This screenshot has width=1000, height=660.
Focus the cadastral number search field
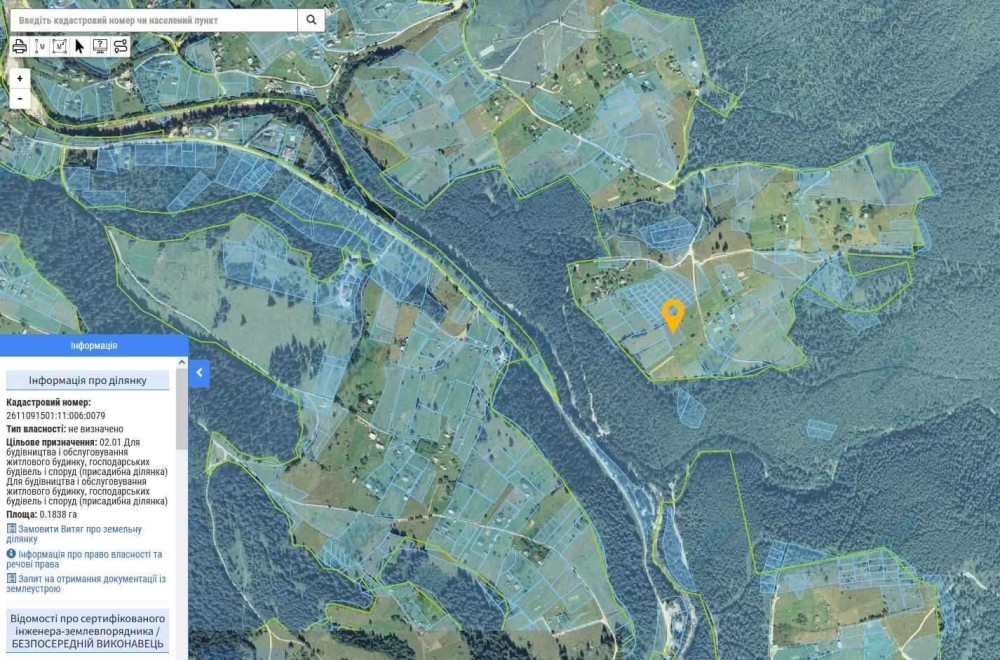[154, 20]
